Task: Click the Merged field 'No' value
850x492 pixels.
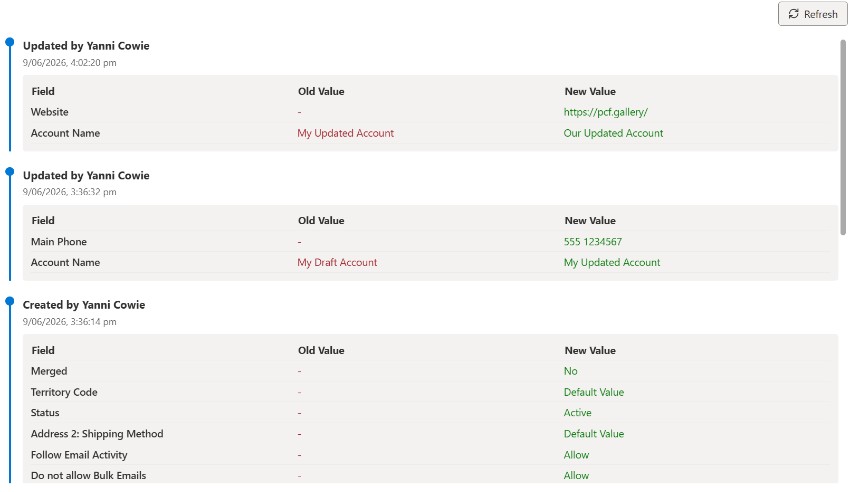Action: point(570,371)
